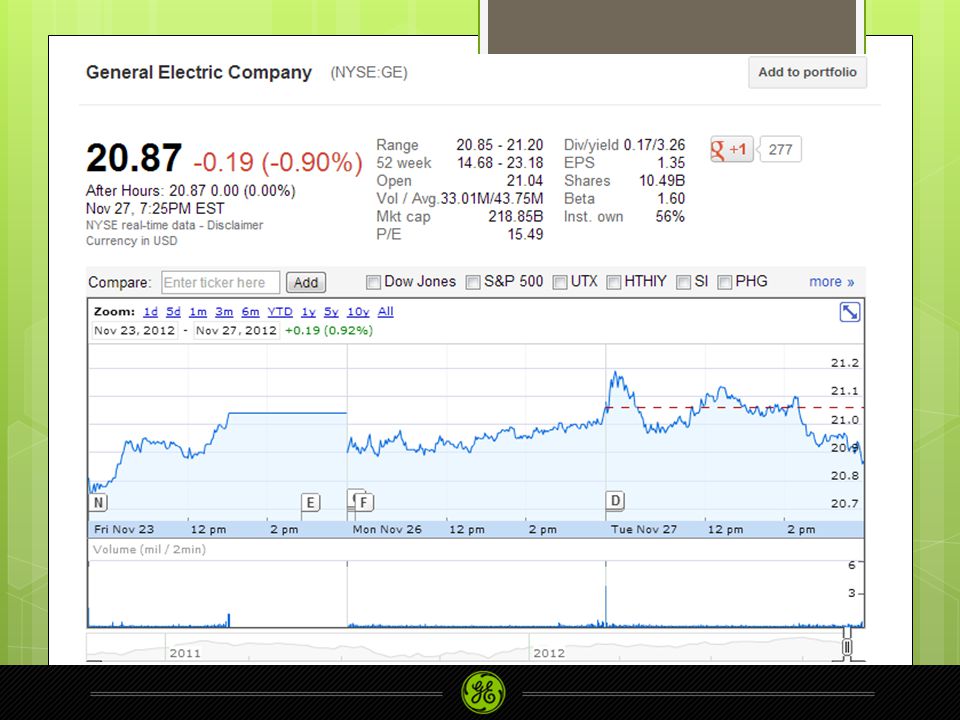This screenshot has height=720, width=960.
Task: Click the Add to portfolio button
Action: 808,72
